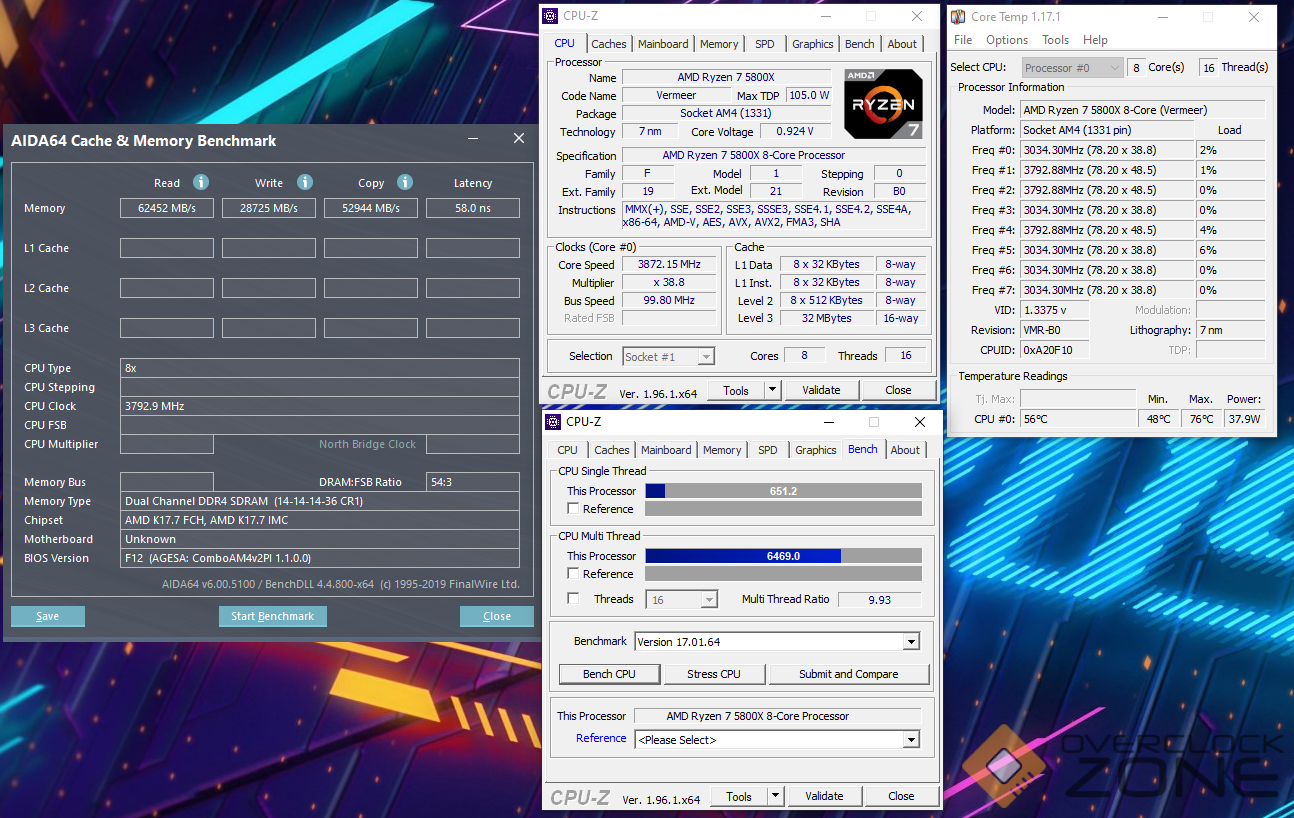Click the CPU-Z icon in upper window title
The image size is (1294, 818).
coord(551,16)
